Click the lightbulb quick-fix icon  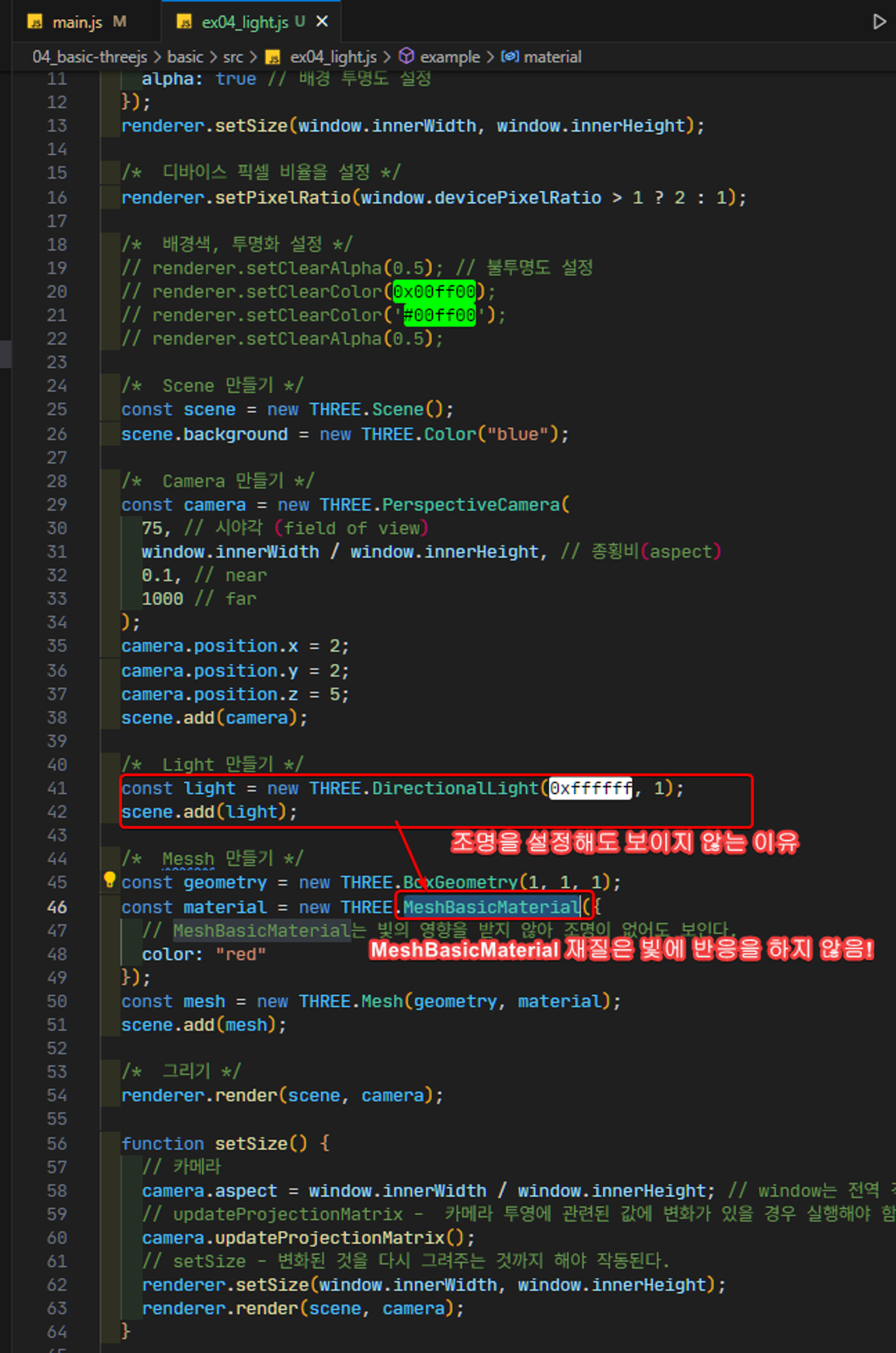pos(110,880)
